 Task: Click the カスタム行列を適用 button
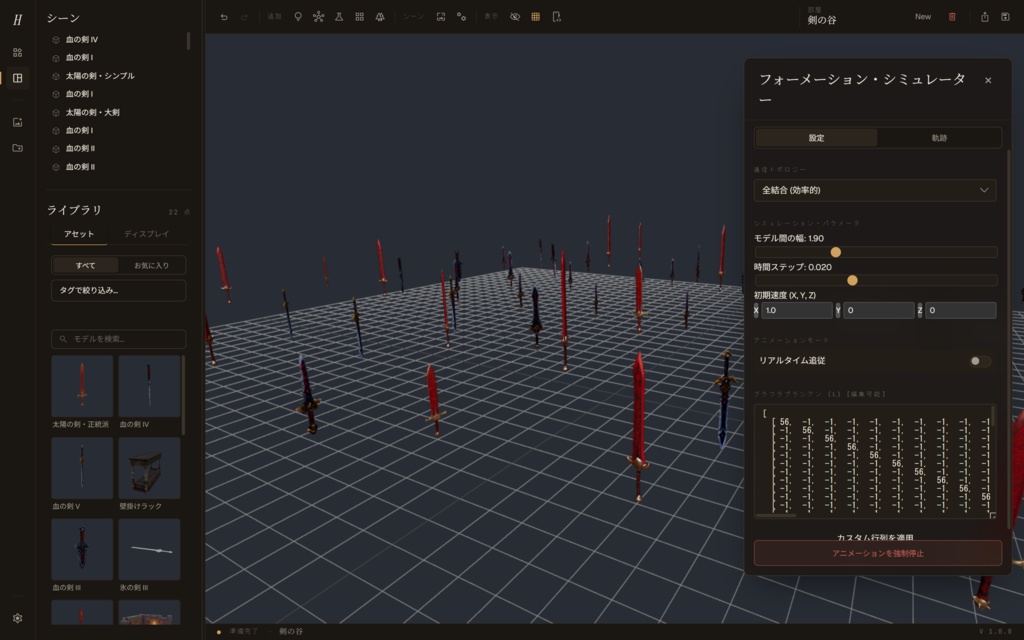[x=875, y=538]
